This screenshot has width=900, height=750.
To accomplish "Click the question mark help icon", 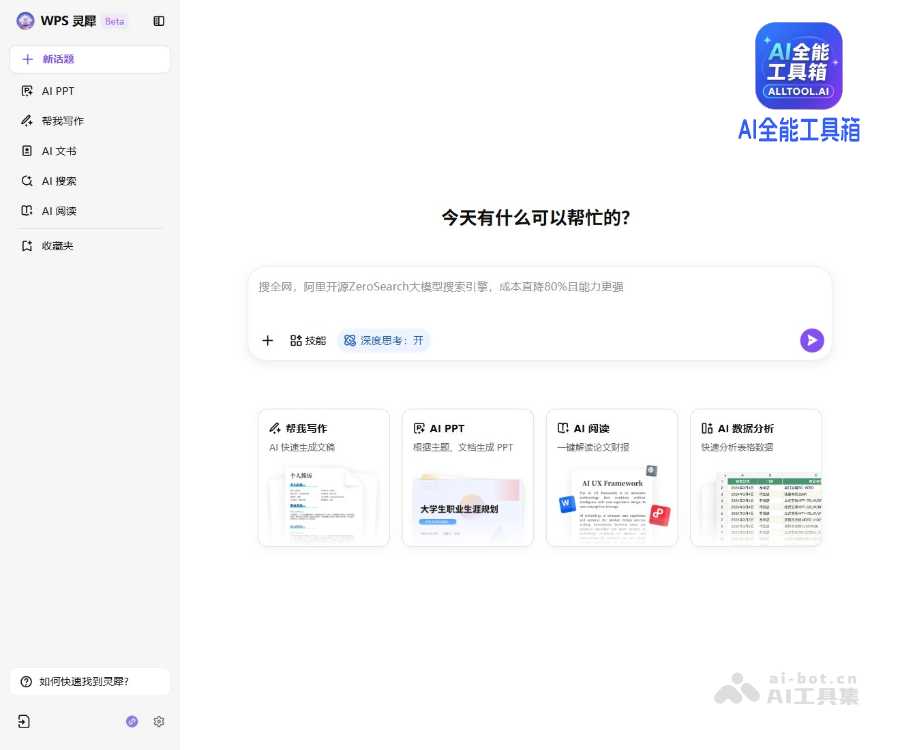I will 26,681.
